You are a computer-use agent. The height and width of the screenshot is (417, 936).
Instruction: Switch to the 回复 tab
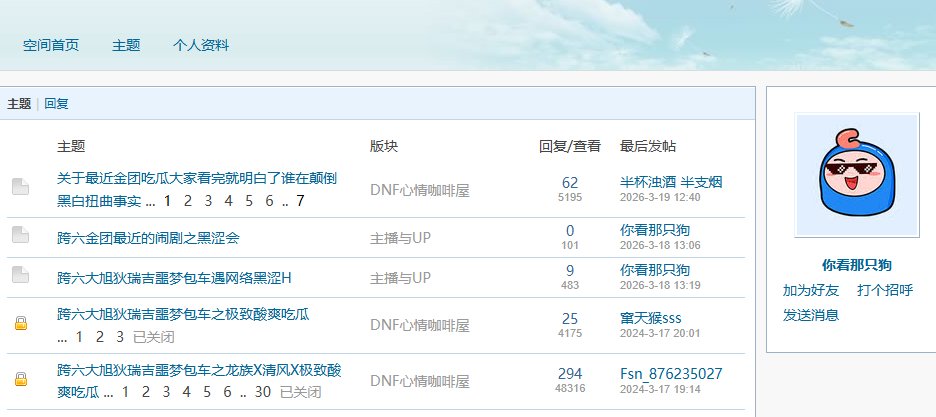pos(56,103)
